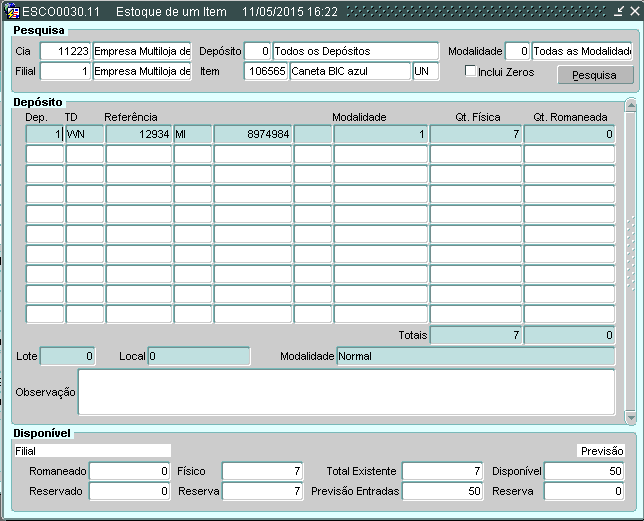Select the Todos os Depósitos field
This screenshot has height=521, width=644.
pyautogui.click(x=356, y=51)
